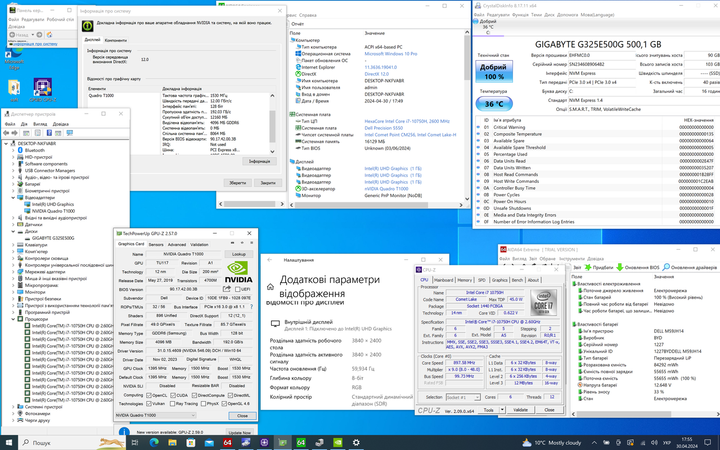
Task: Click the blue 36 °C temperature badge in CrystalDiskInfo
Action: tap(494, 104)
